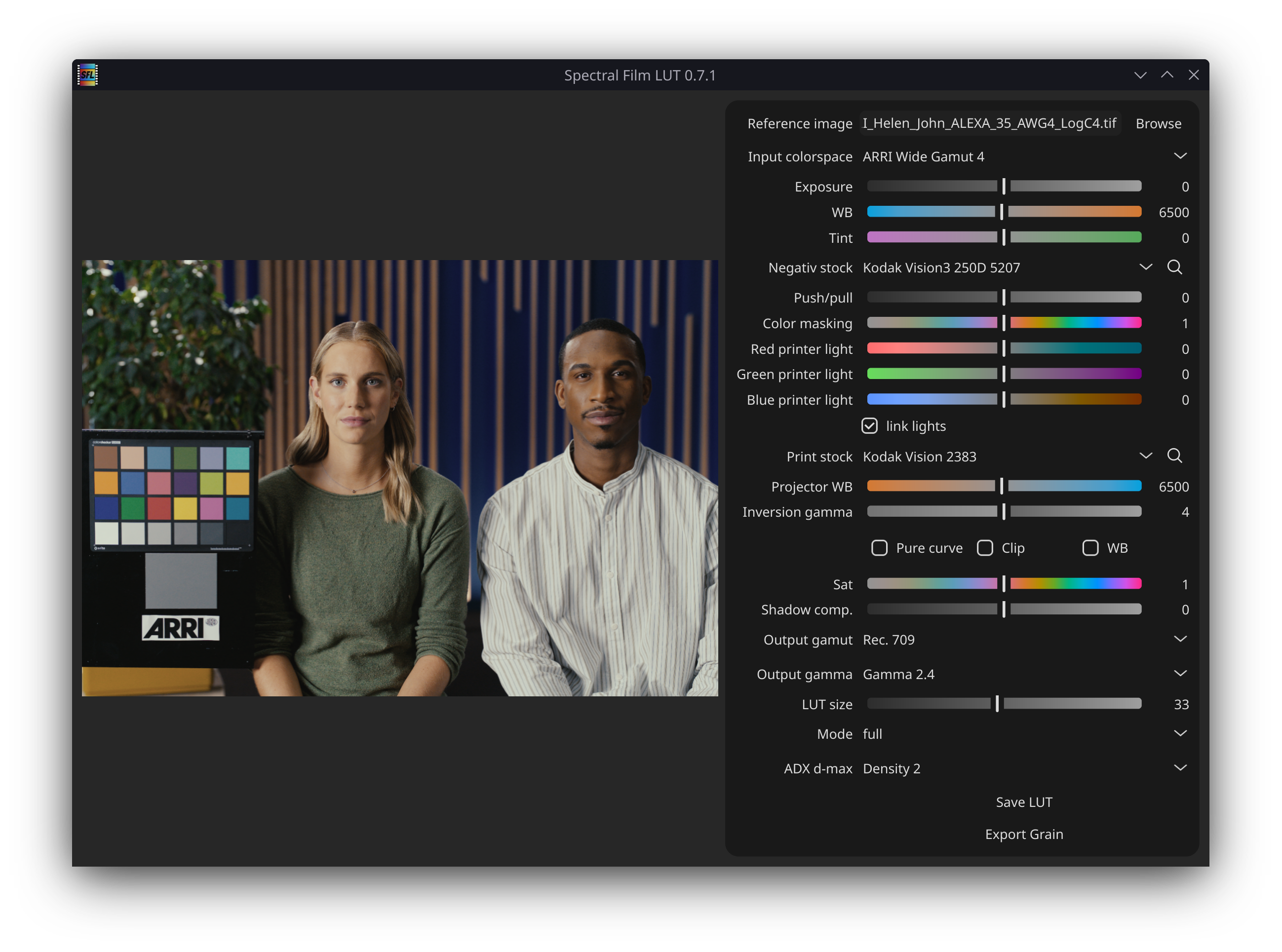
Task: Click the Export Grain button
Action: 1024,835
